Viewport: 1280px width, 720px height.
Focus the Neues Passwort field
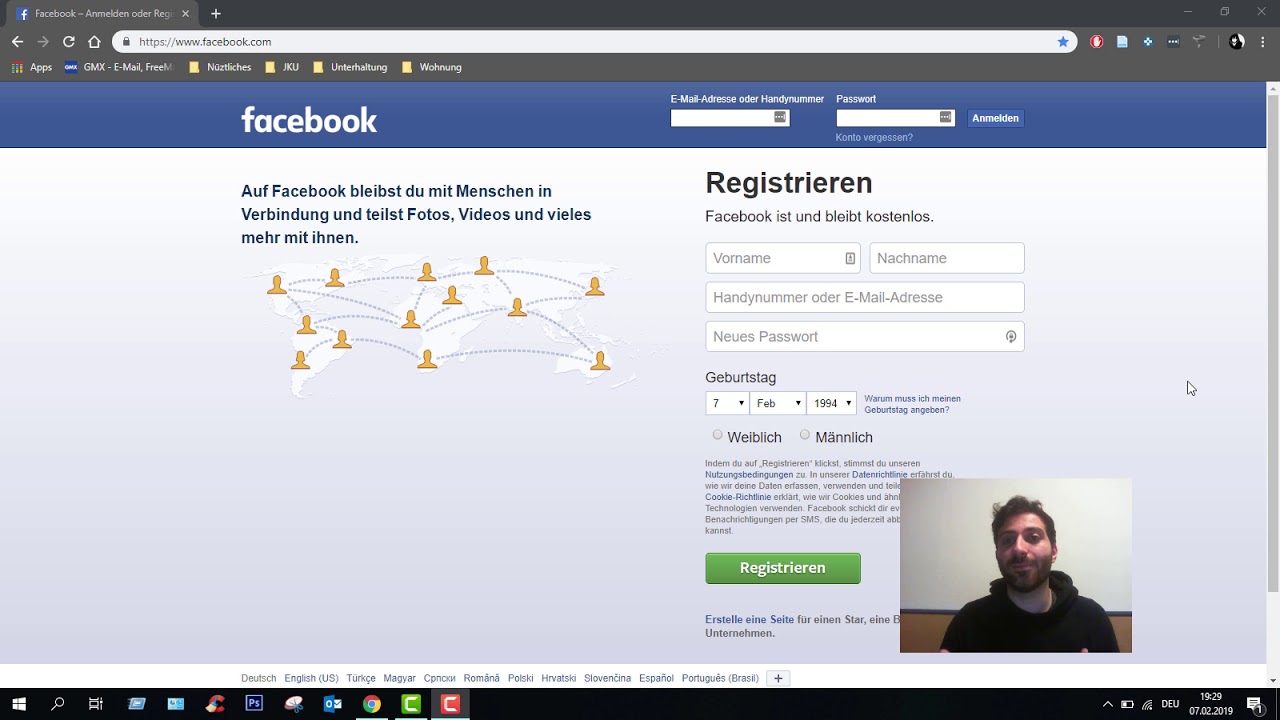(x=865, y=337)
